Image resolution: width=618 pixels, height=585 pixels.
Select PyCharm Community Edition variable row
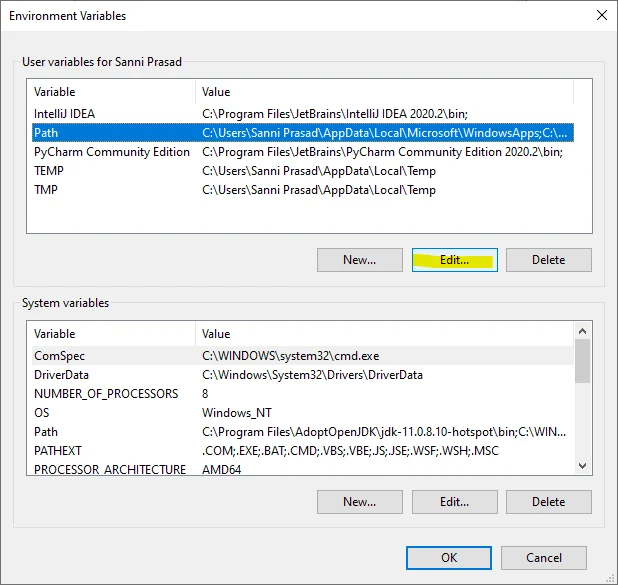[303, 152]
